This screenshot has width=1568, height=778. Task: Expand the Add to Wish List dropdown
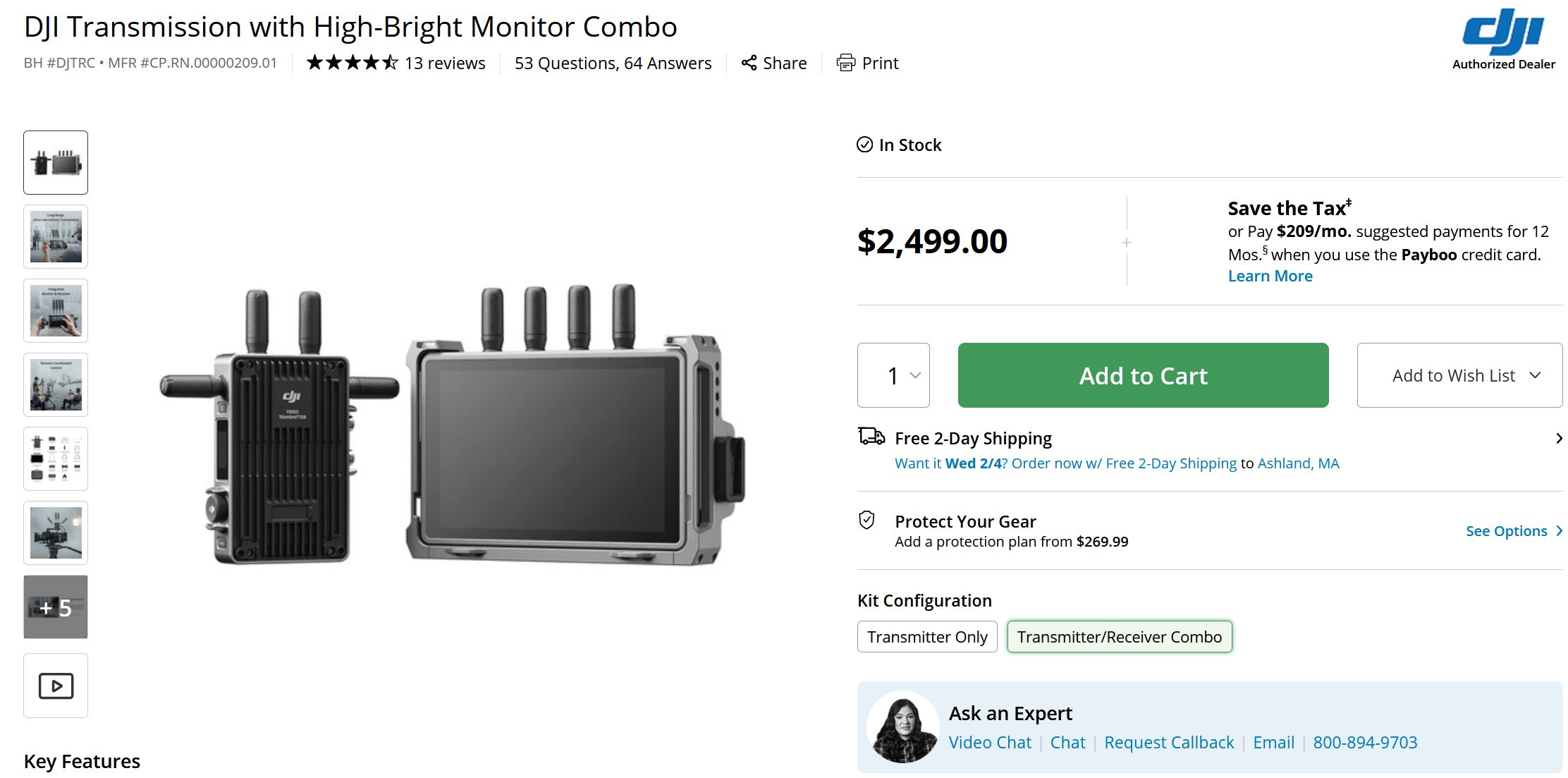coord(1459,375)
